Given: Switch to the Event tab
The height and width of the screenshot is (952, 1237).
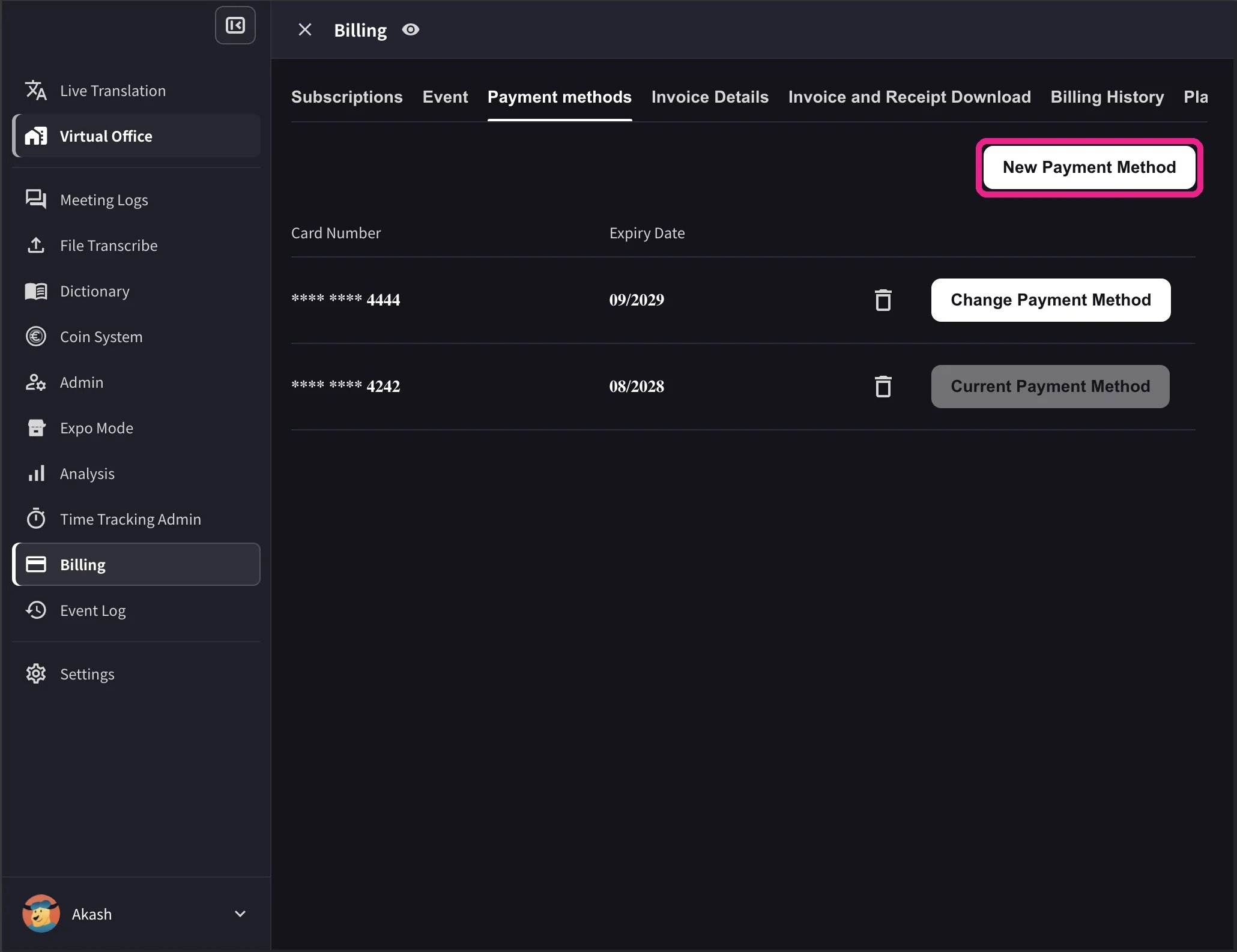Looking at the screenshot, I should pyautogui.click(x=445, y=97).
